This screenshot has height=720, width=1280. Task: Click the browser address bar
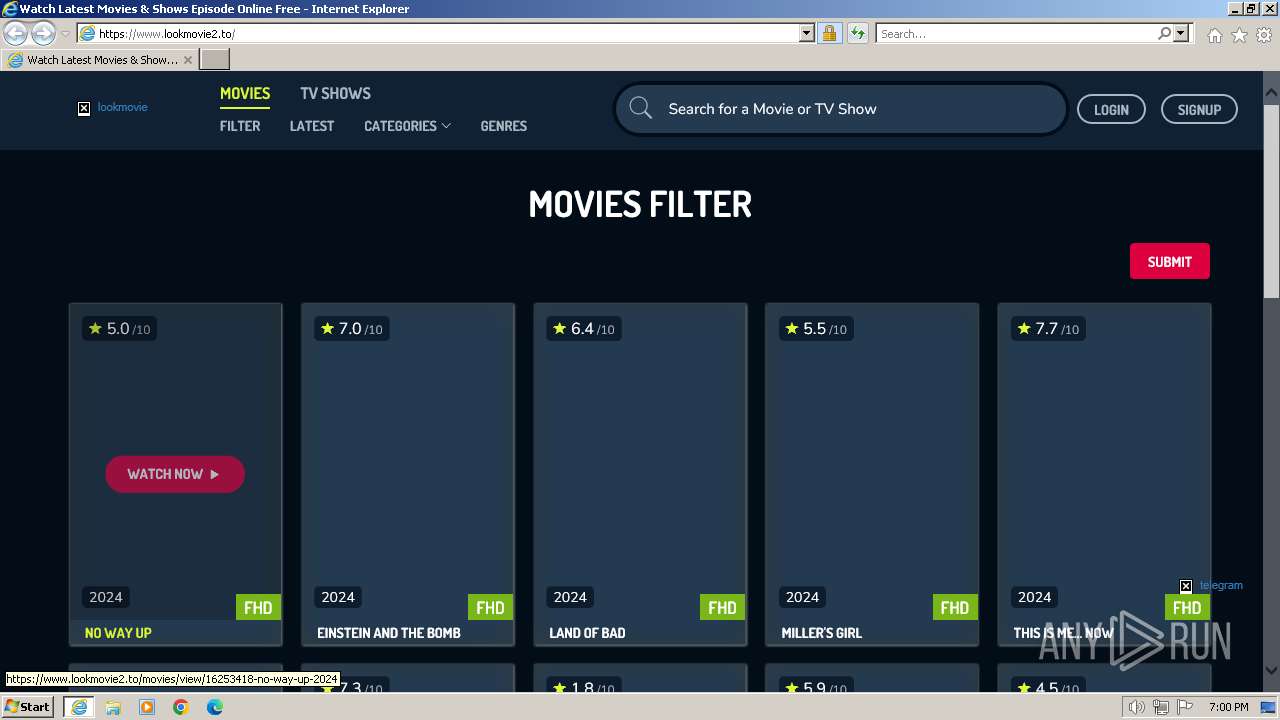pyautogui.click(x=447, y=33)
